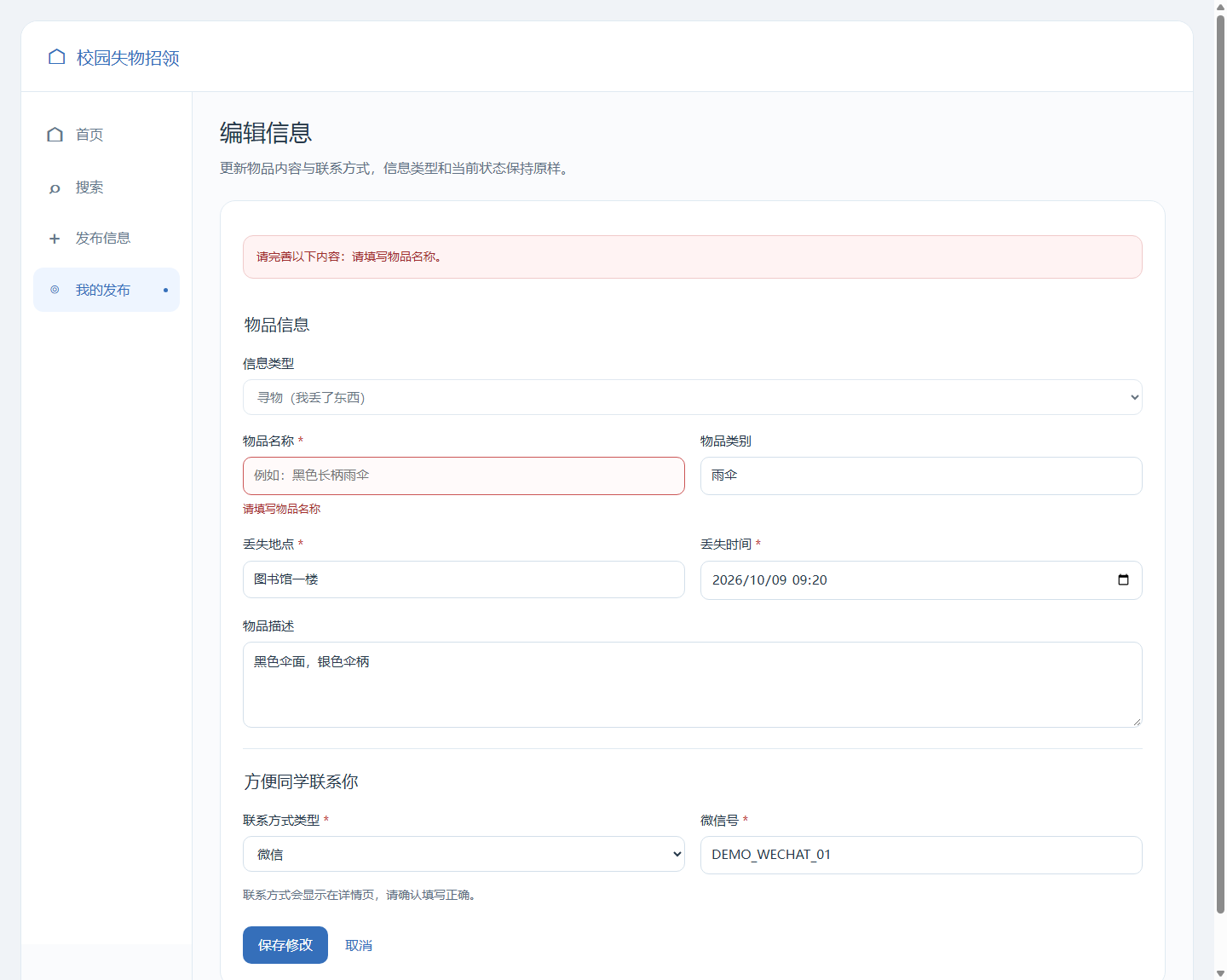Image resolution: width=1227 pixels, height=980 pixels.
Task: Click the 请填写物品名称 validation message below field
Action: coord(282,509)
